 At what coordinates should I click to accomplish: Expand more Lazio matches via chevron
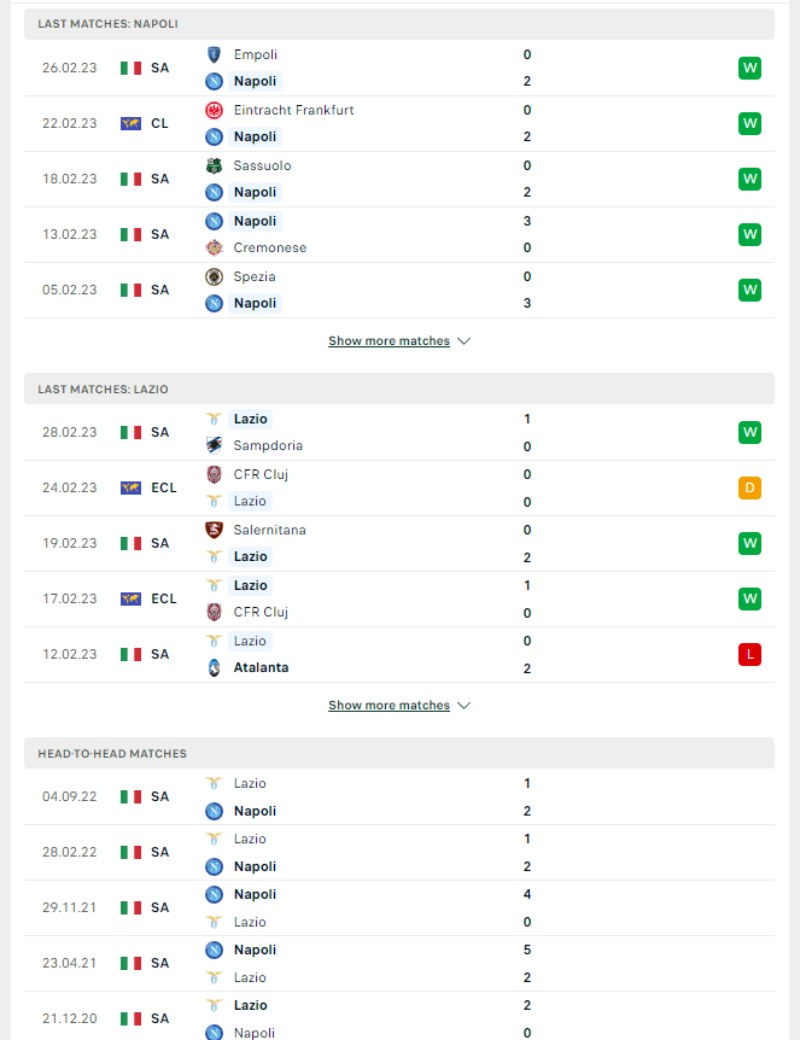click(464, 705)
